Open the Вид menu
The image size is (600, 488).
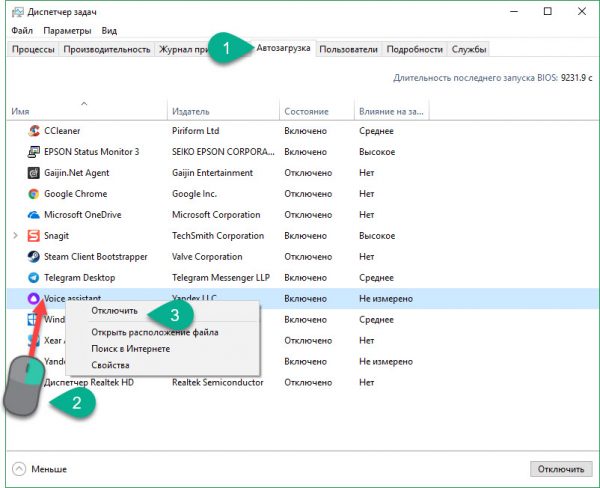tap(109, 31)
